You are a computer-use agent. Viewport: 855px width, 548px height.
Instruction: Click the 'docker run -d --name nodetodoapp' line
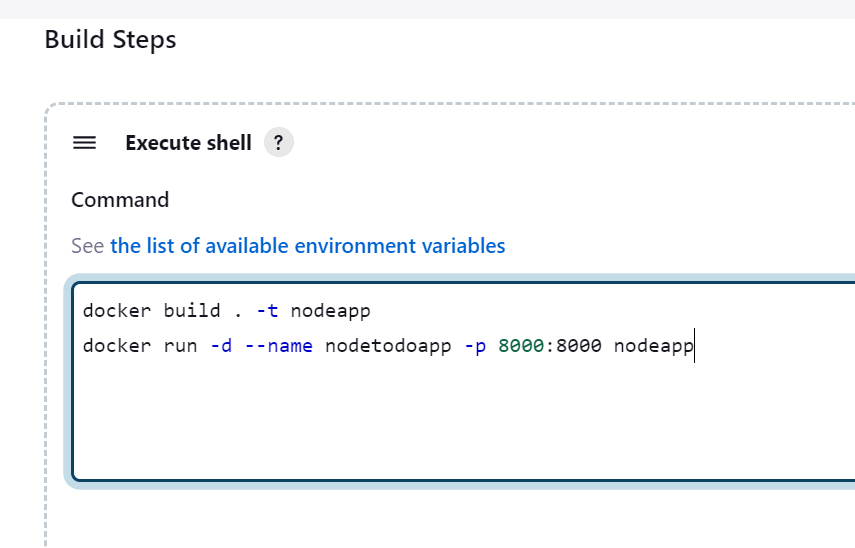pyautogui.click(x=388, y=346)
